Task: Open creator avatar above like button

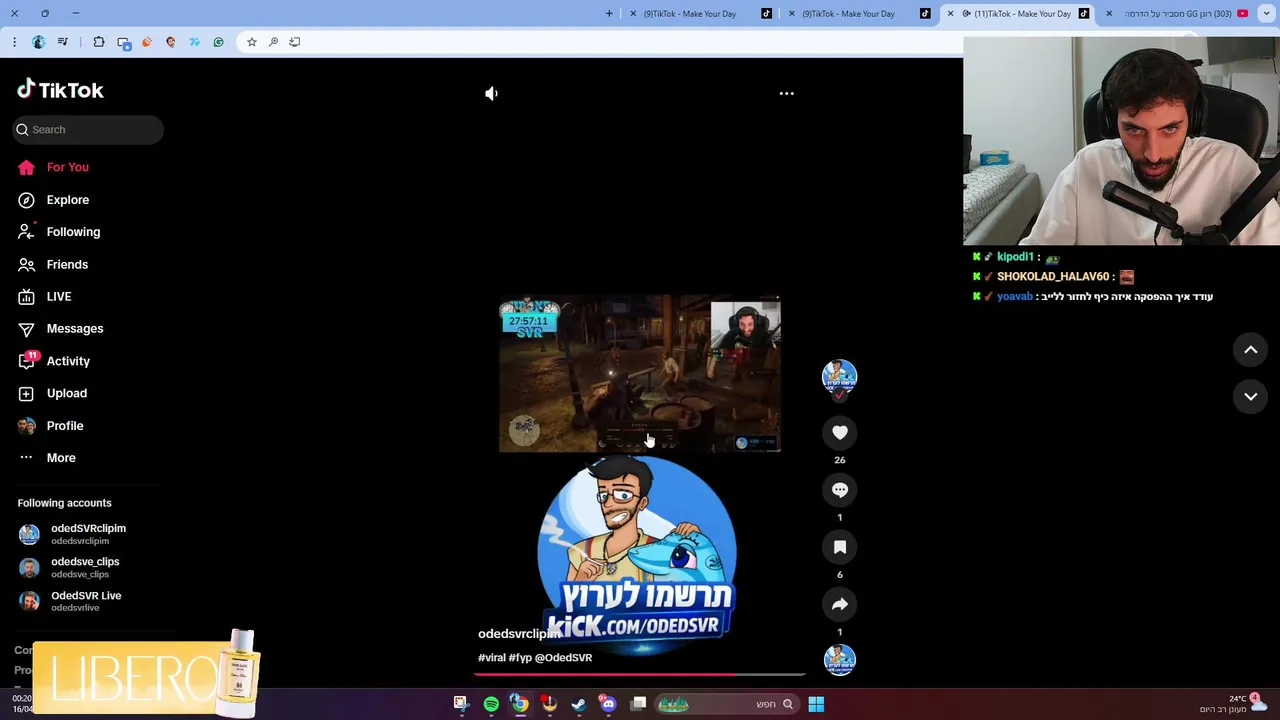Action: tap(840, 376)
